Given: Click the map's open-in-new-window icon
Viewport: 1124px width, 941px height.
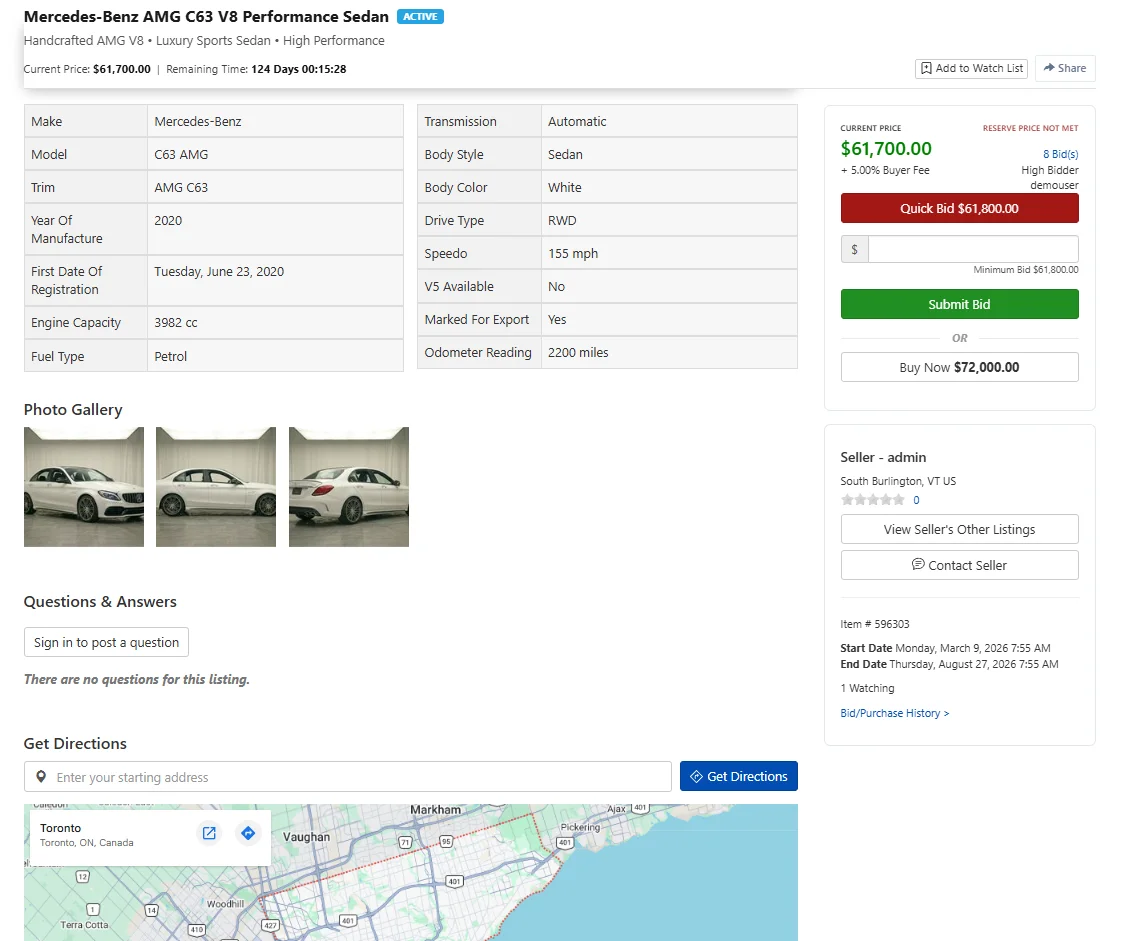Looking at the screenshot, I should coord(209,833).
